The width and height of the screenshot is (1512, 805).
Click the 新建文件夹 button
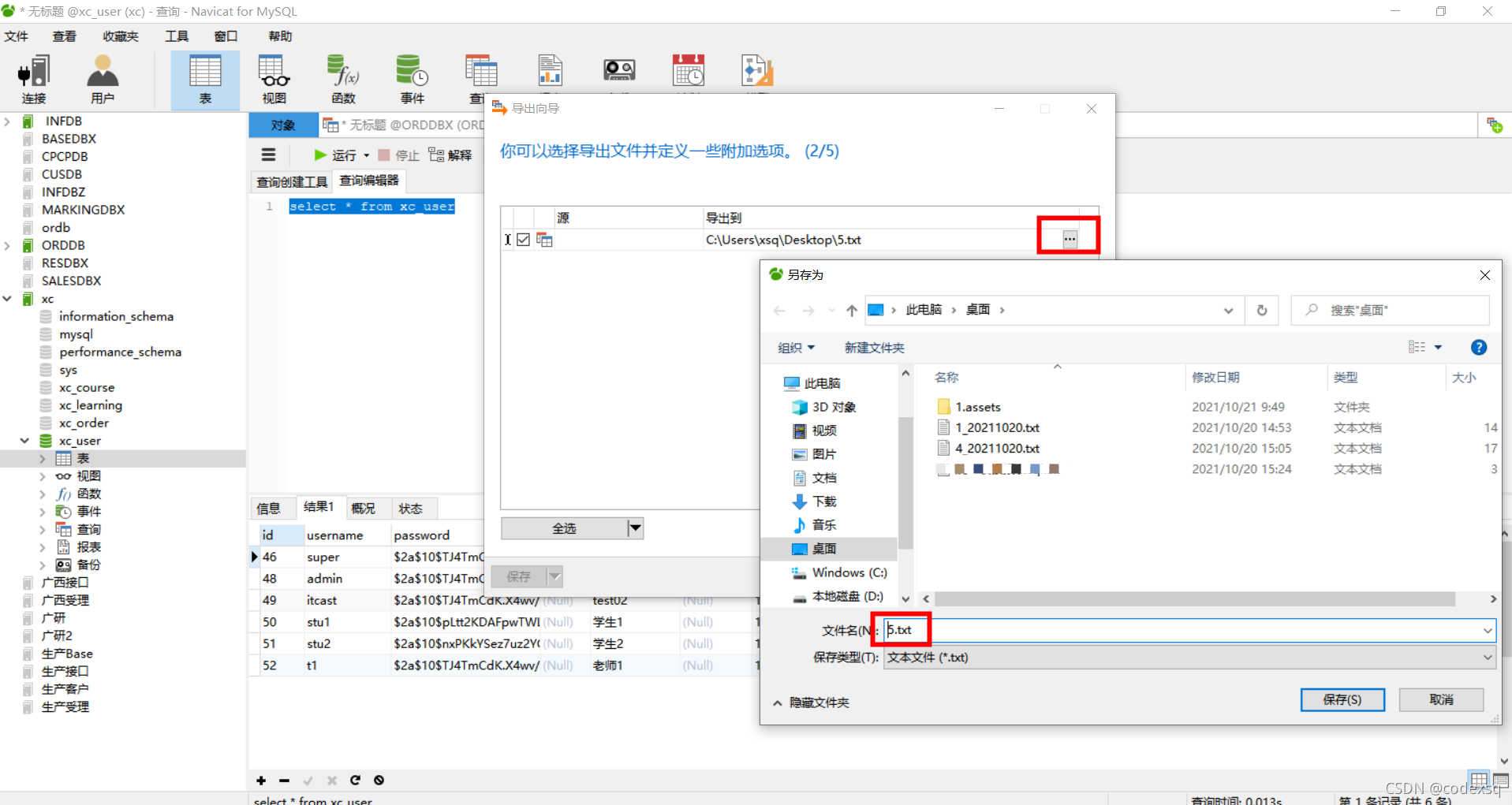[873, 347]
